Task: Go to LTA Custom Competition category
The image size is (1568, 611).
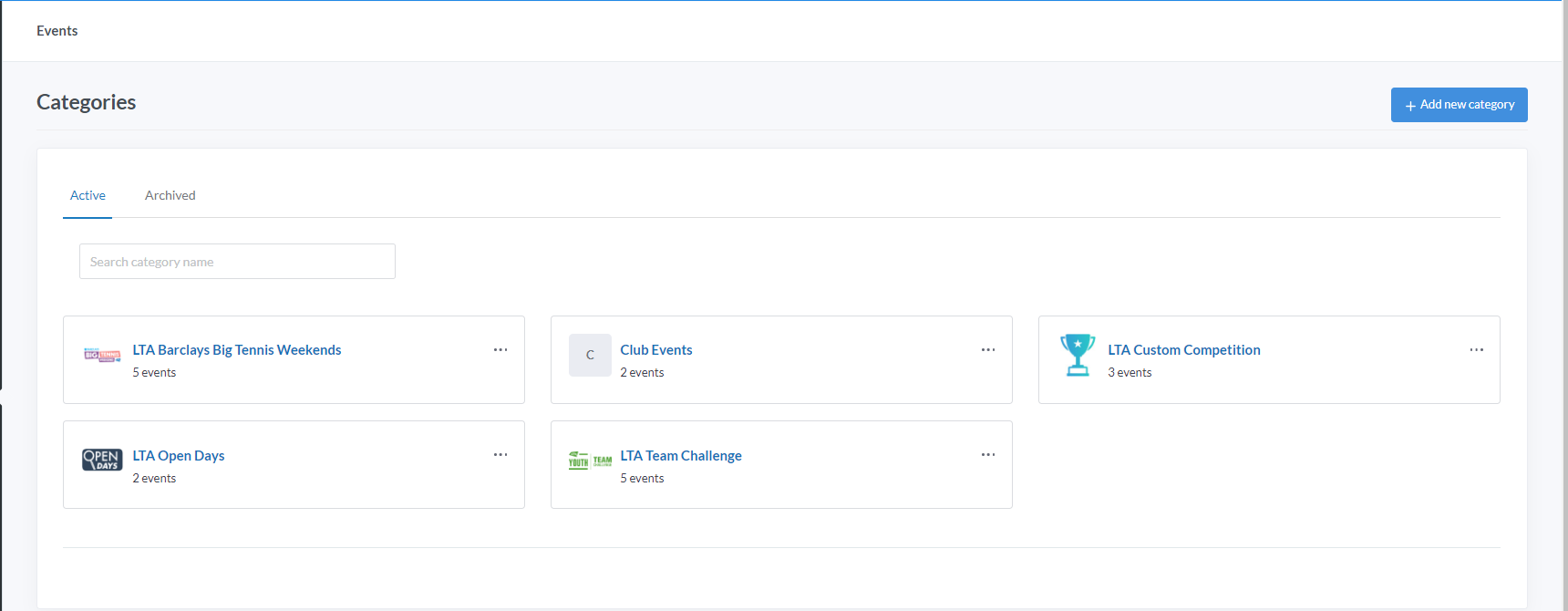Action: [1183, 350]
